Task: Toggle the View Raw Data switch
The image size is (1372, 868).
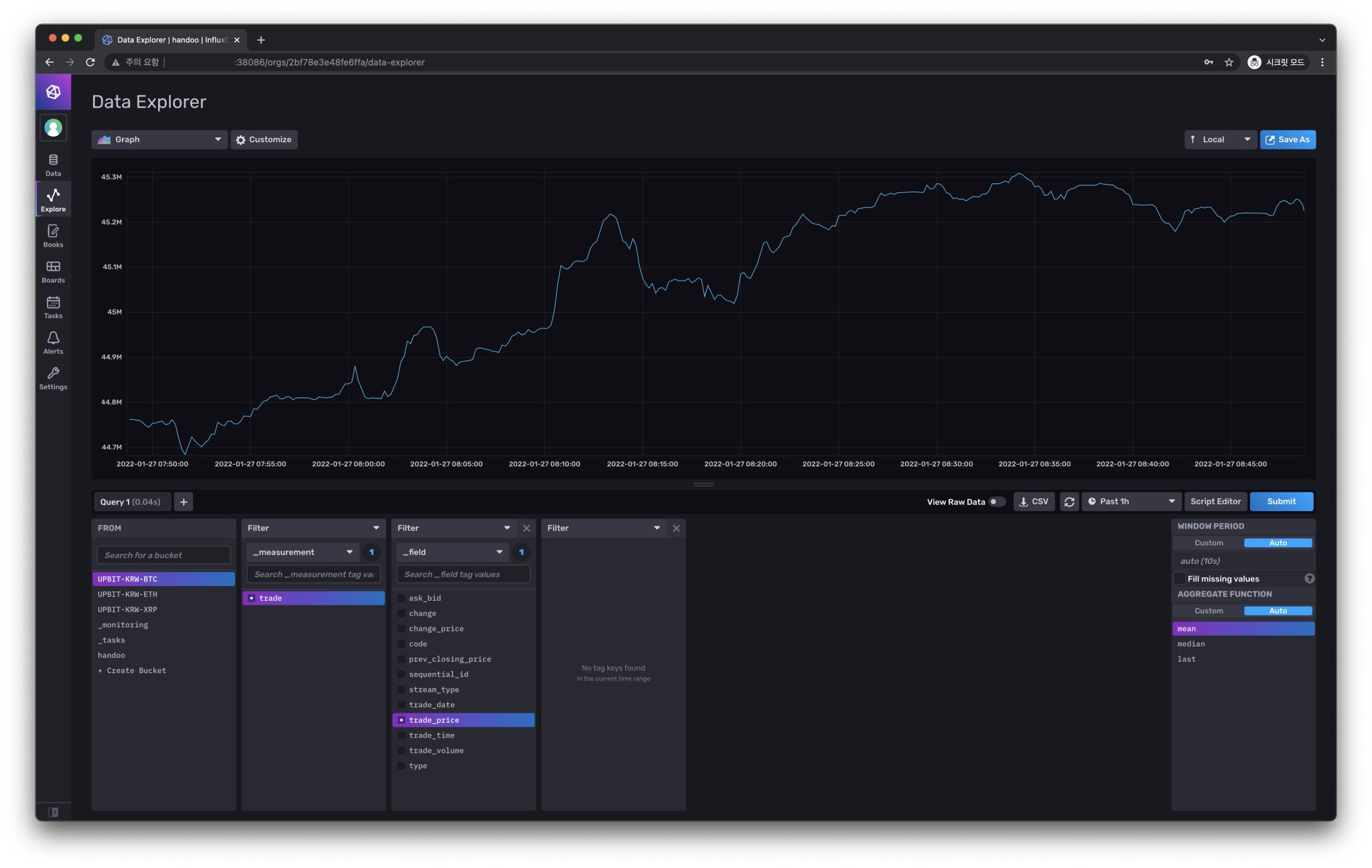Action: [x=997, y=502]
